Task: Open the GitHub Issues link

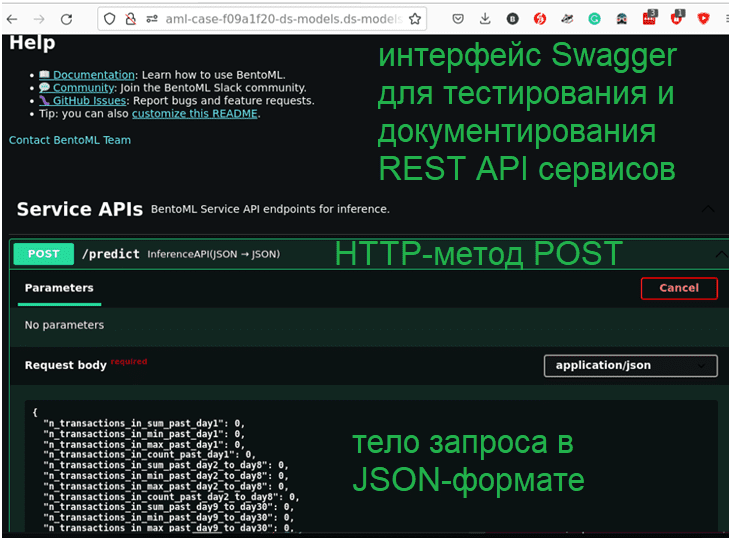Action: pos(95,101)
